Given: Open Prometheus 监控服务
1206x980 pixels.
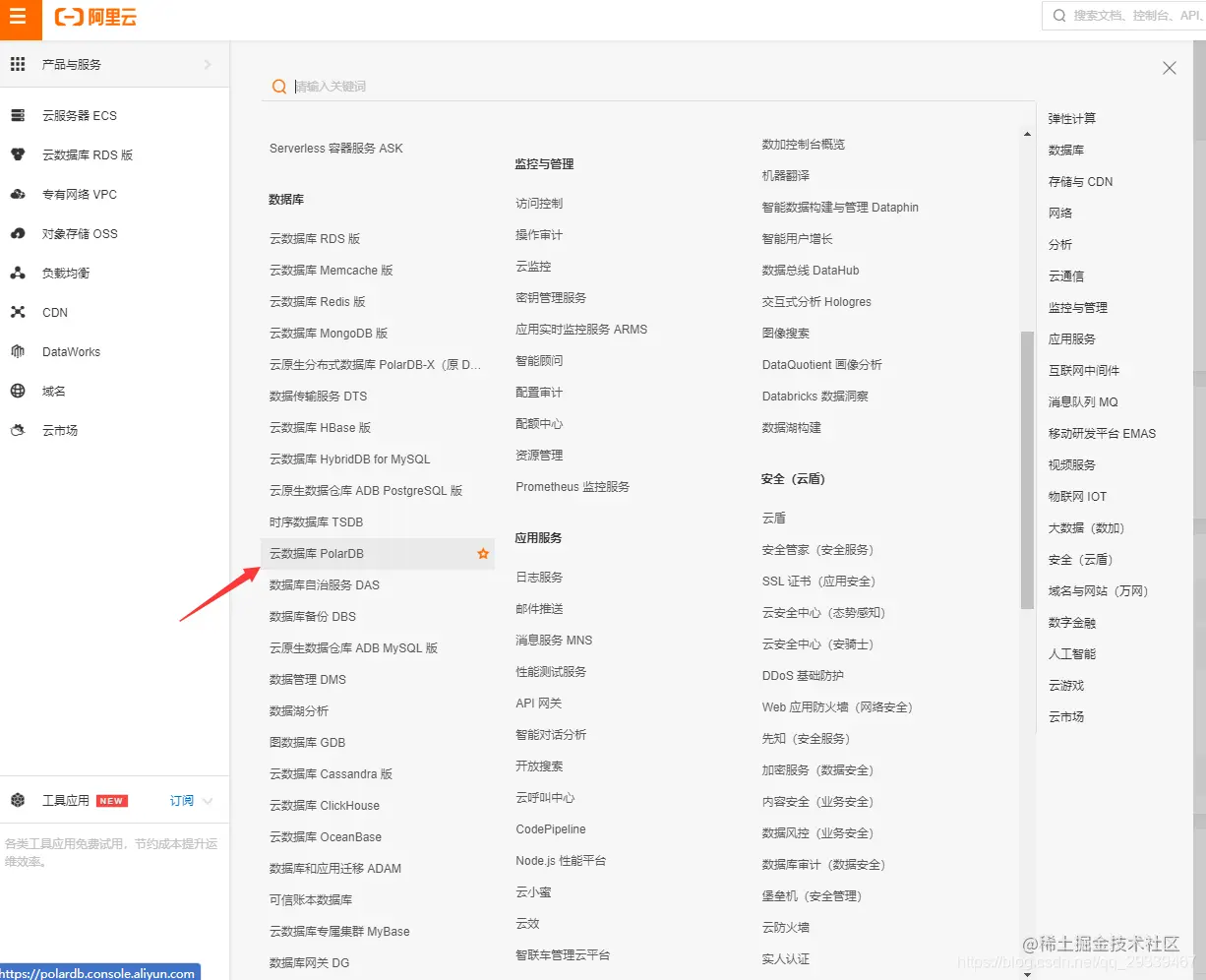Looking at the screenshot, I should coord(573,487).
